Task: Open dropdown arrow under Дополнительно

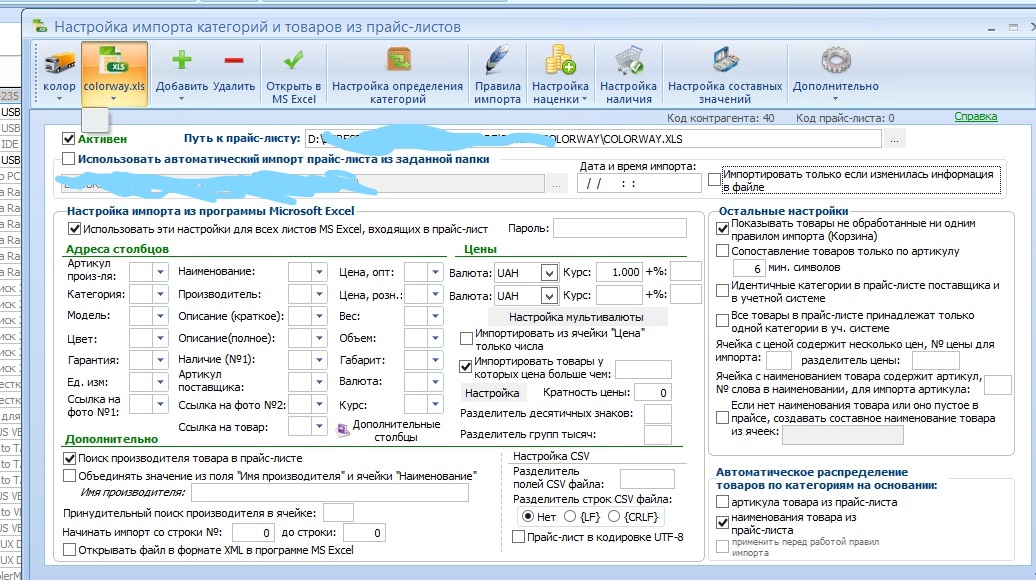Action: pos(835,99)
